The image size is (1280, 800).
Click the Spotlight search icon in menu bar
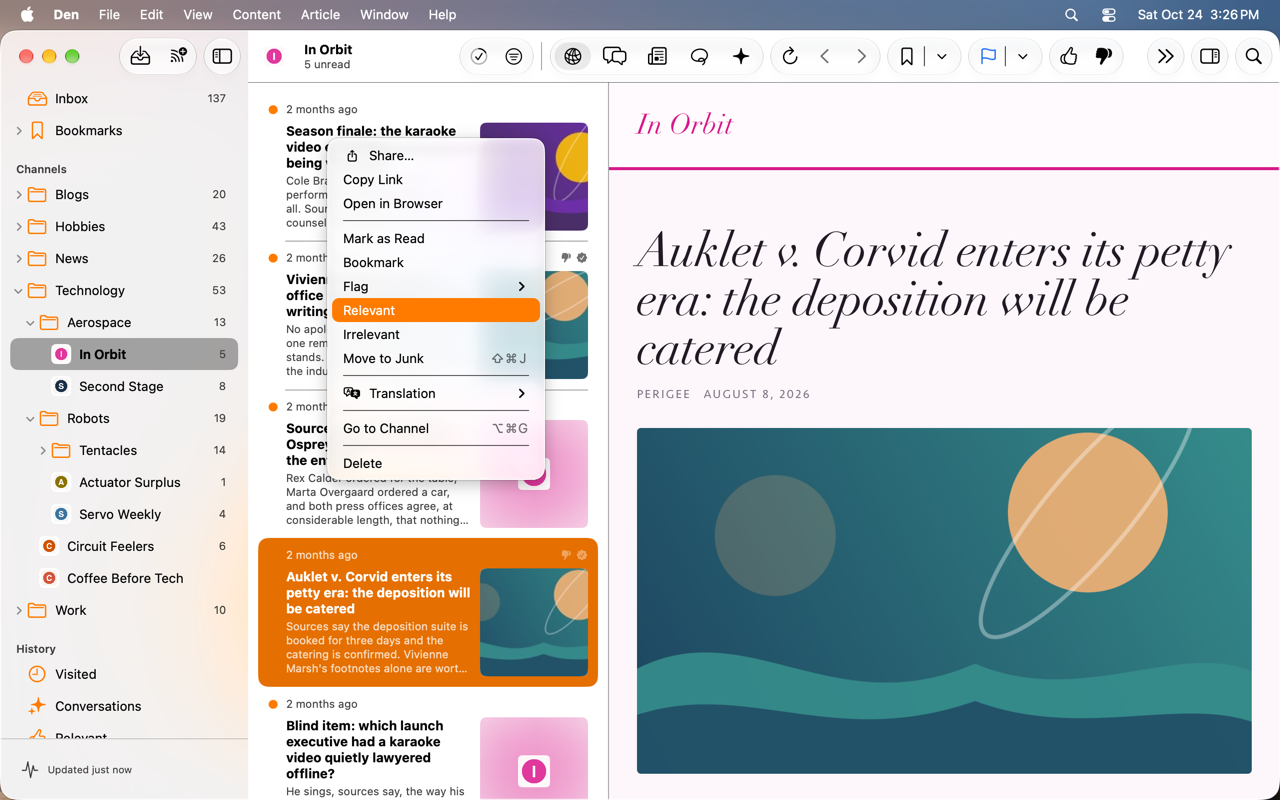tap(1072, 15)
